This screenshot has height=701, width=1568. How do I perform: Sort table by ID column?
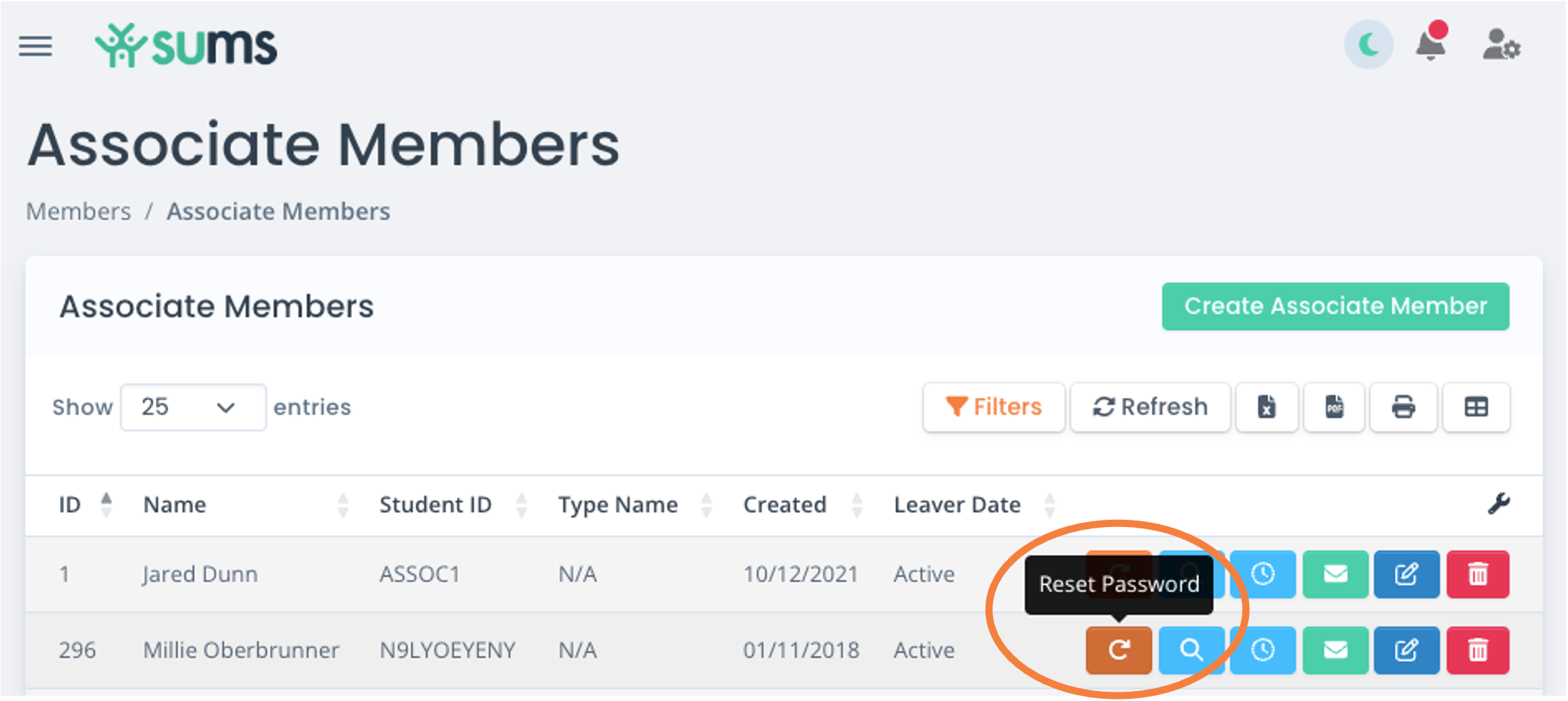pyautogui.click(x=86, y=505)
